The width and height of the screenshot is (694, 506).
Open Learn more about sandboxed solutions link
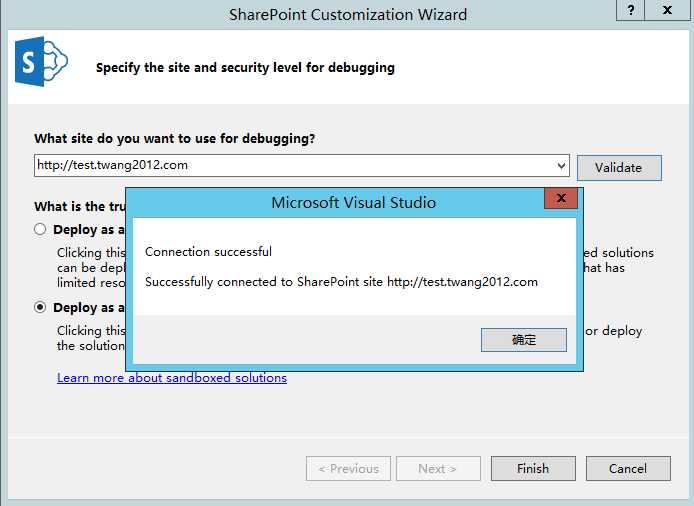[172, 378]
